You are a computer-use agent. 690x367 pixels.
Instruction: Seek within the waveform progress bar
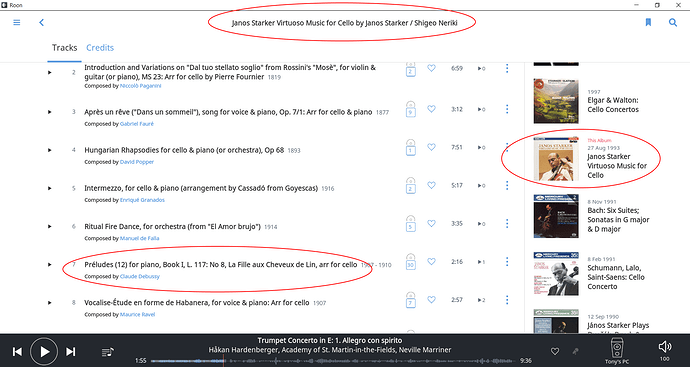coord(334,361)
